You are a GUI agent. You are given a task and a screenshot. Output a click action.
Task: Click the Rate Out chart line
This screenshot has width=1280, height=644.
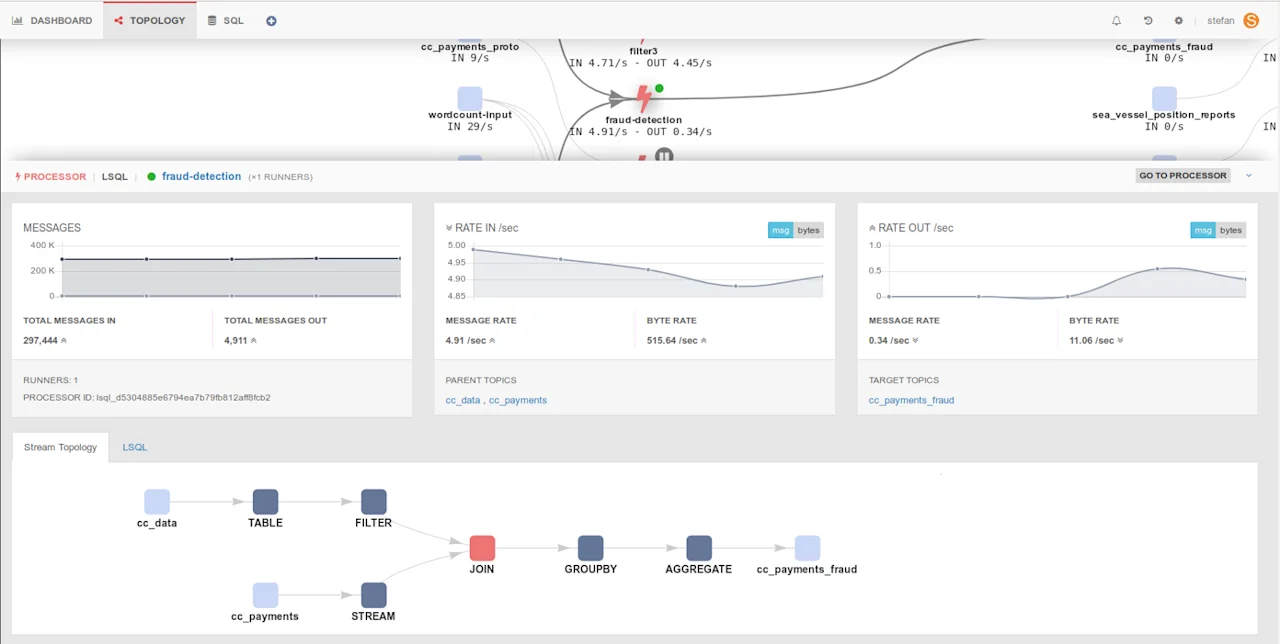1068,283
